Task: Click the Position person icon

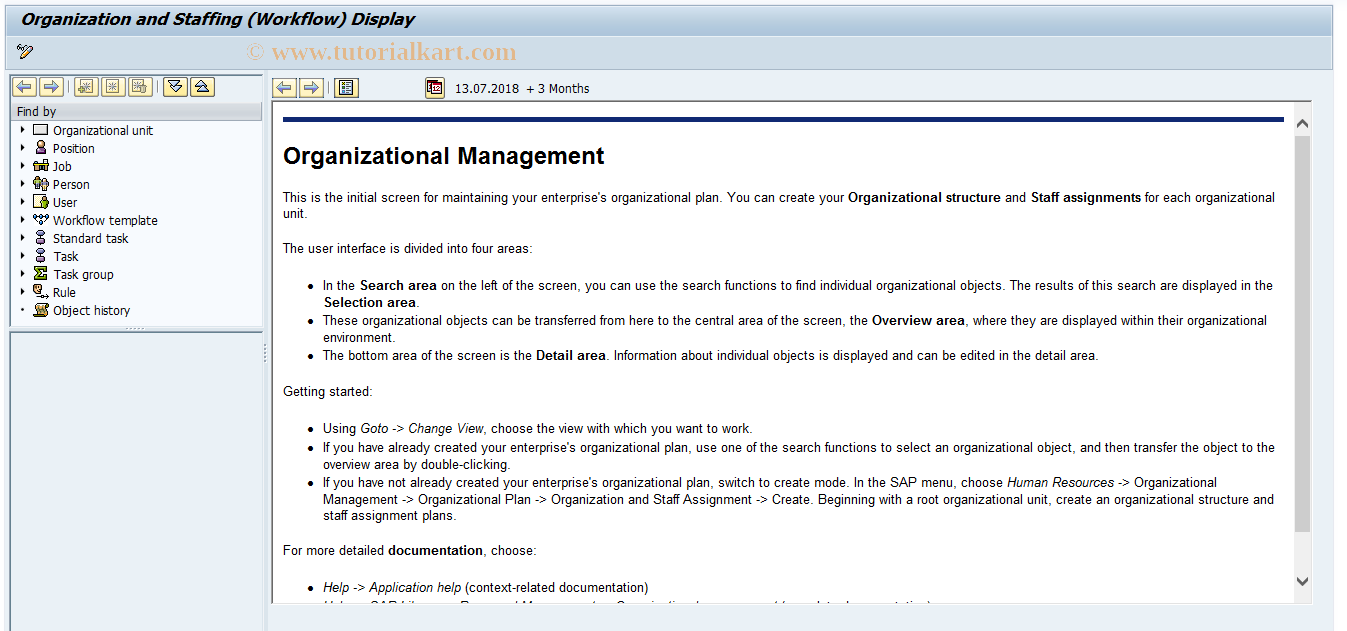Action: pyautogui.click(x=41, y=148)
